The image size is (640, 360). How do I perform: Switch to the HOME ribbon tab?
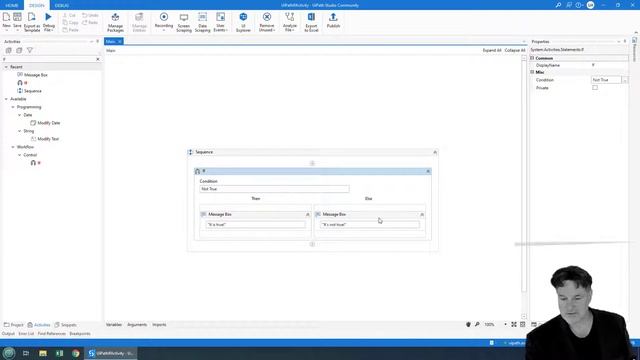[x=12, y=5]
